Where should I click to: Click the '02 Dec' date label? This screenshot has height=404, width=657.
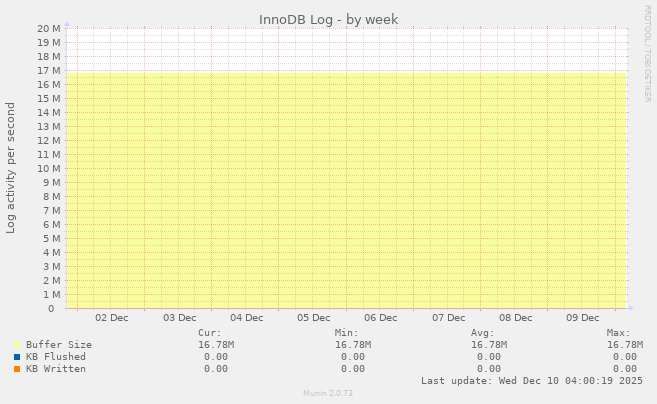coord(111,318)
